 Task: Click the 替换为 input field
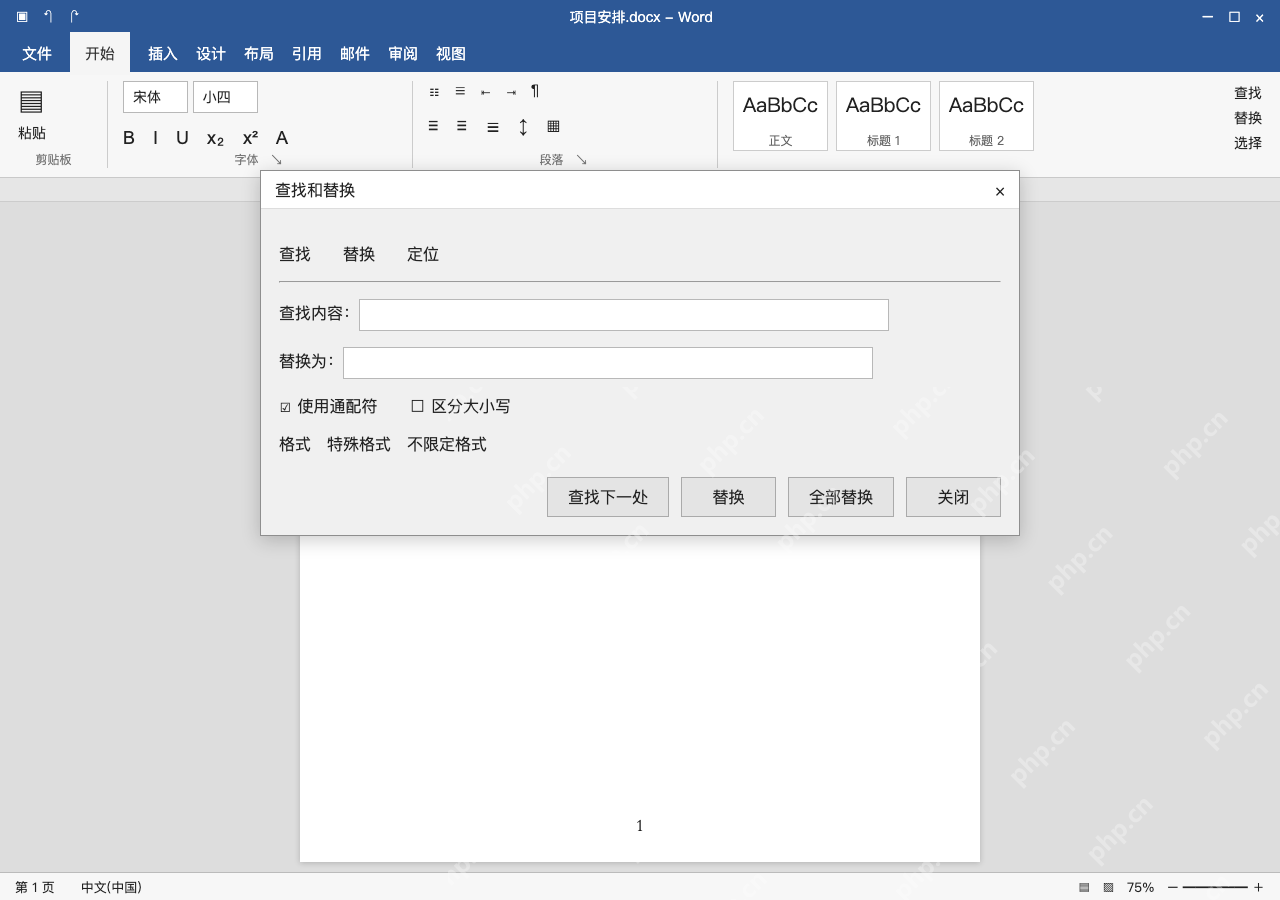point(608,363)
